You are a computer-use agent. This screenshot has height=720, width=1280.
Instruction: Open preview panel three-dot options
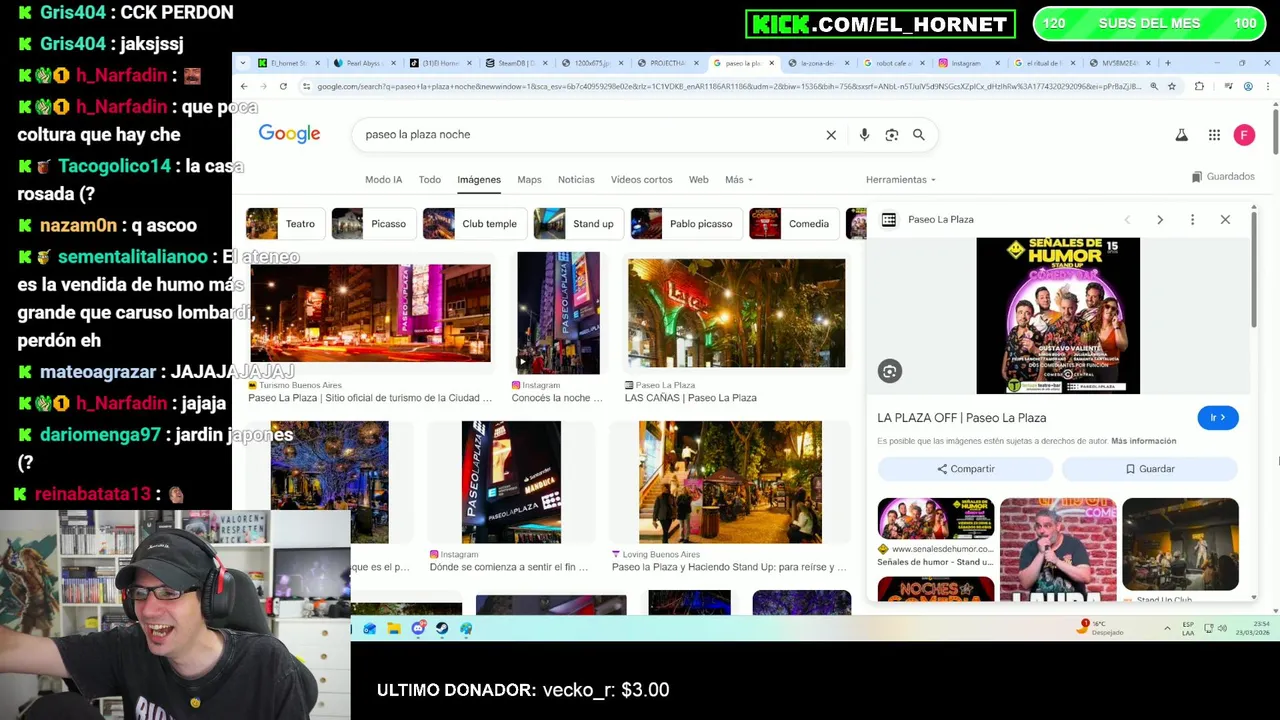click(x=1192, y=220)
